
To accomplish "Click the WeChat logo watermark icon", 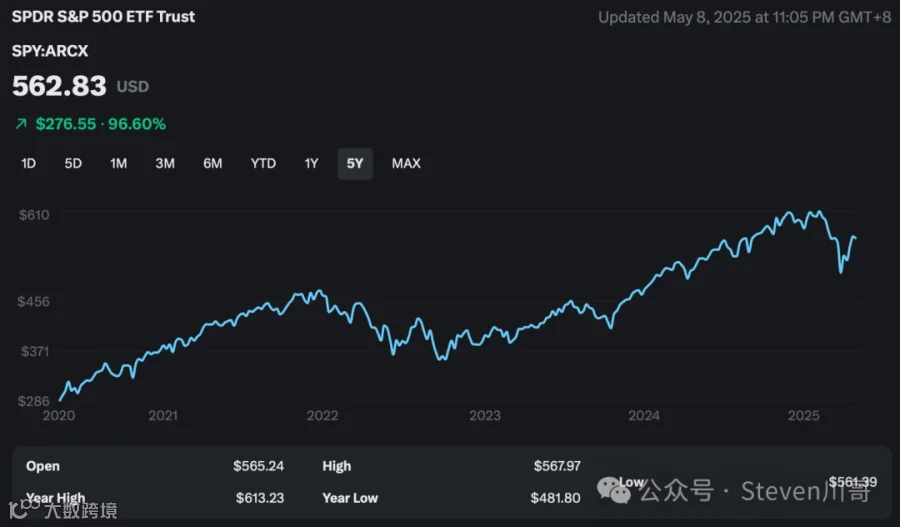I will coord(613,490).
